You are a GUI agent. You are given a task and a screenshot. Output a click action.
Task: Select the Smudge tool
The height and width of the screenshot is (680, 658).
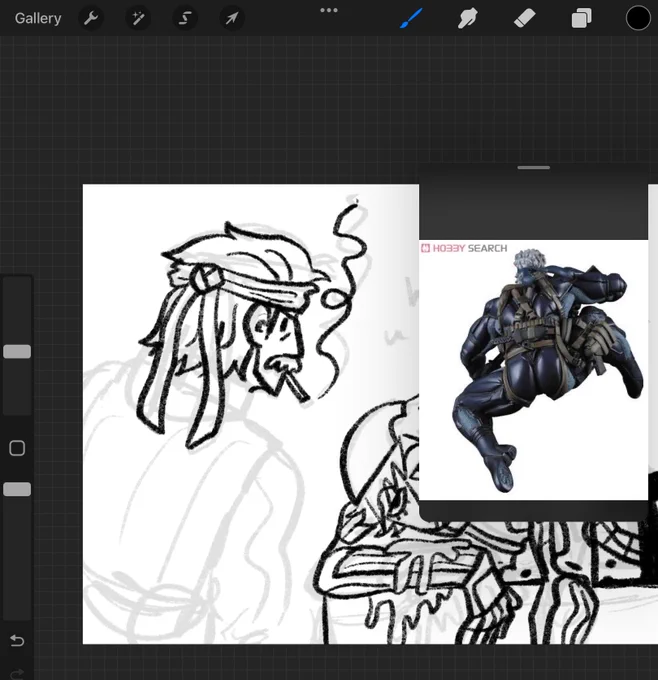coord(468,18)
